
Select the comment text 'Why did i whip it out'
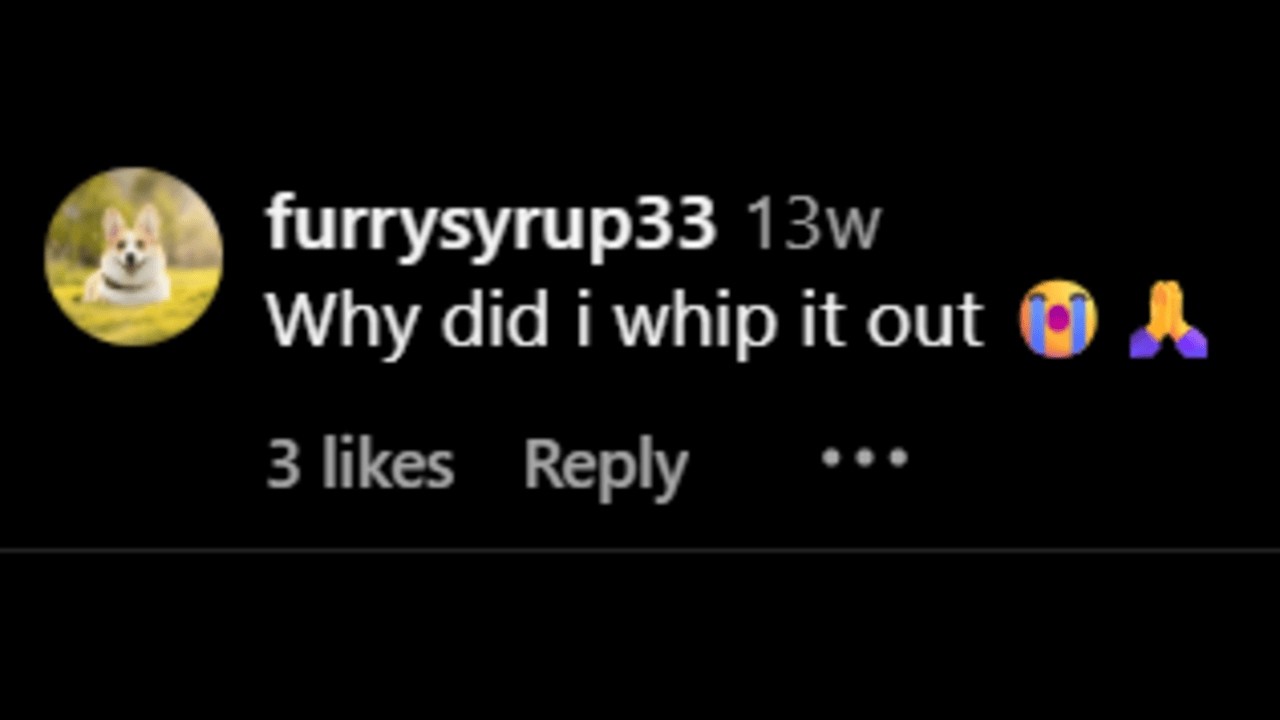(x=625, y=322)
